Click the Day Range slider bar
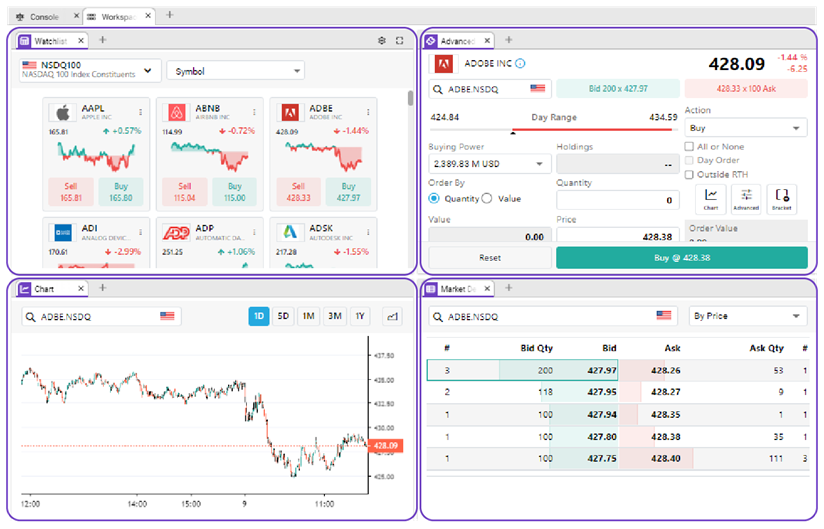The height and width of the screenshot is (529, 824). pos(553,130)
